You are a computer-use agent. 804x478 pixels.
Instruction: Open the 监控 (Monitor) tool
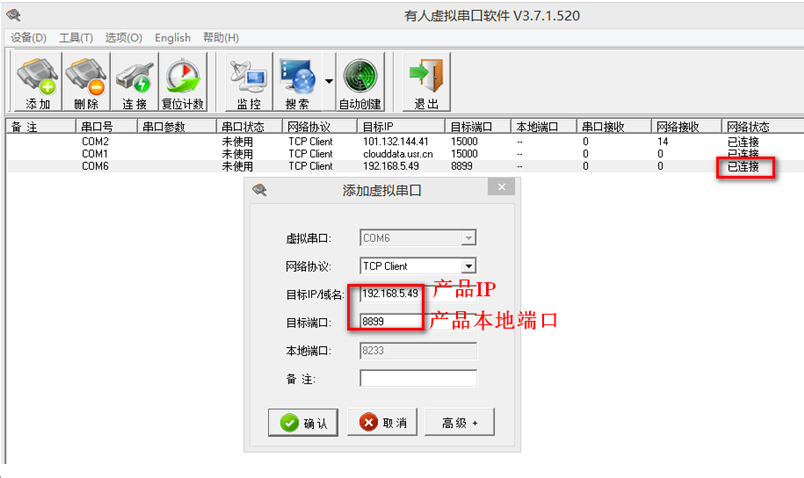(x=249, y=82)
